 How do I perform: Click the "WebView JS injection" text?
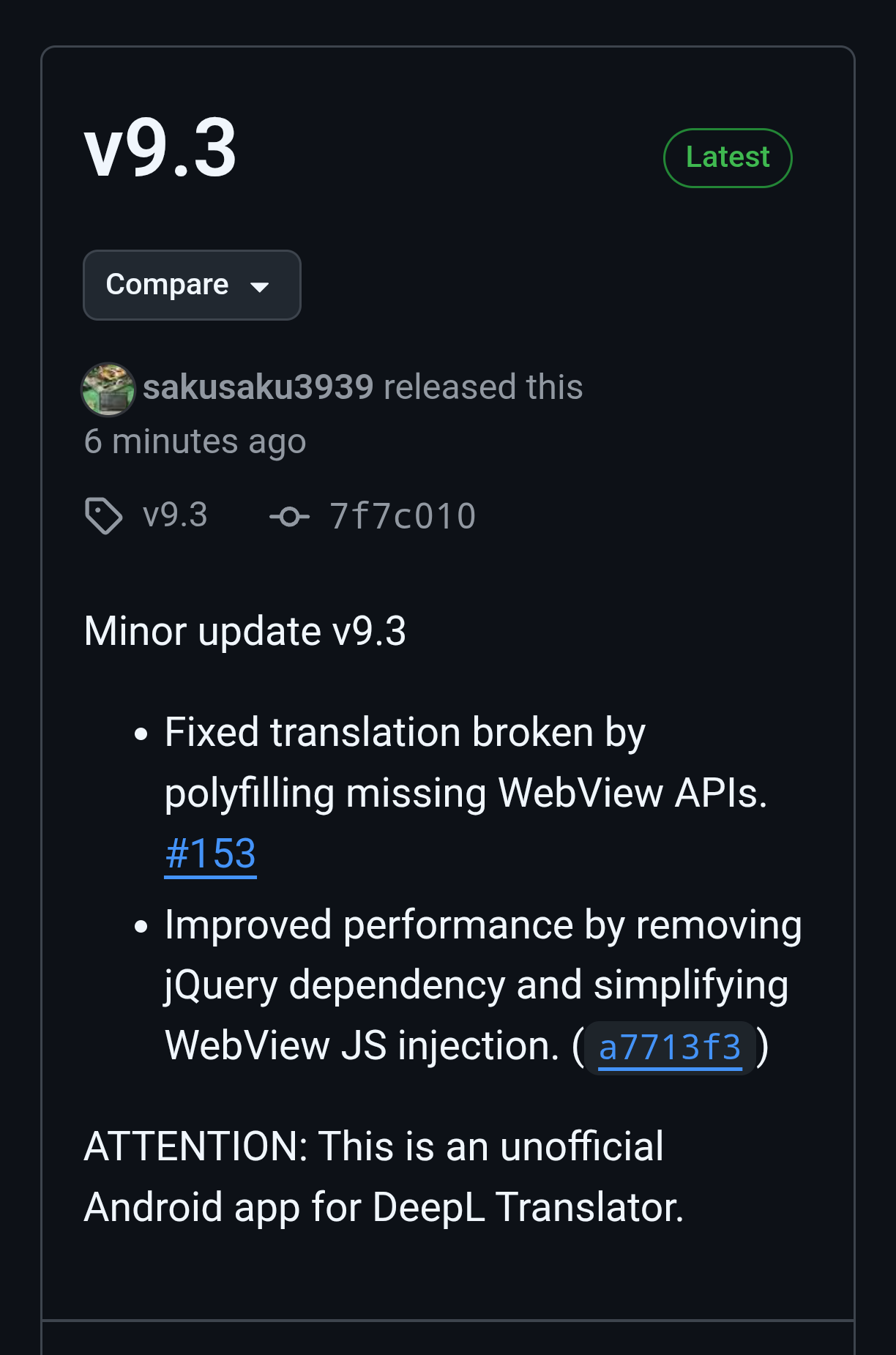click(x=362, y=1046)
